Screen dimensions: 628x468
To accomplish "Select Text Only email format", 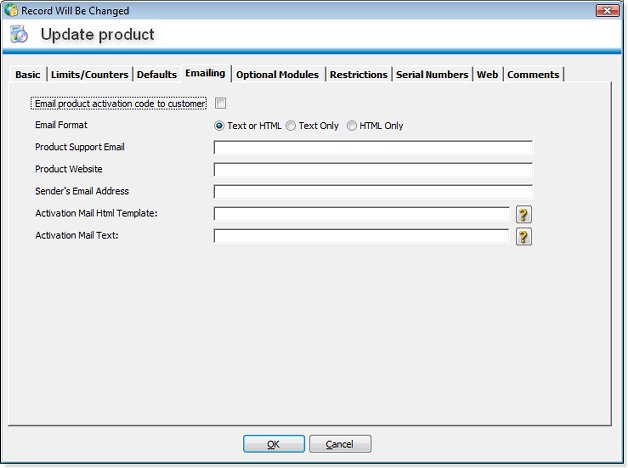I will pyautogui.click(x=291, y=126).
